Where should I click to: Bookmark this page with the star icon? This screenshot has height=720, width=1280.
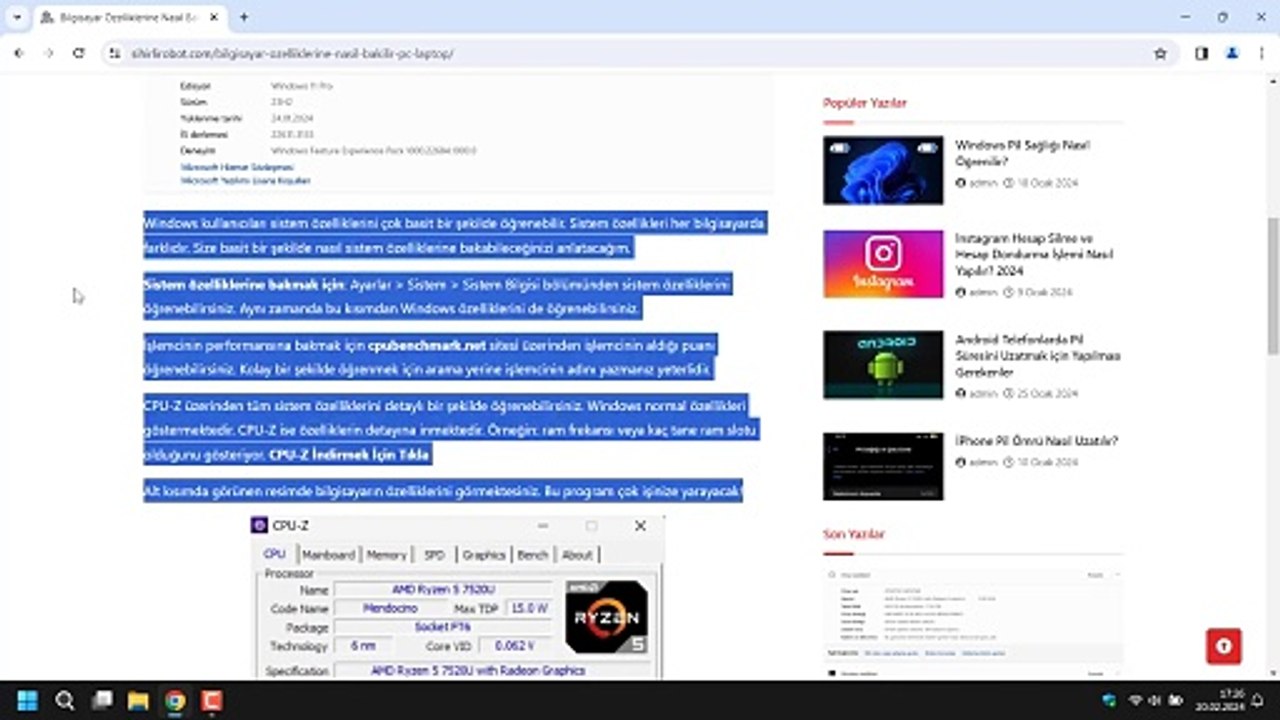(x=1160, y=53)
